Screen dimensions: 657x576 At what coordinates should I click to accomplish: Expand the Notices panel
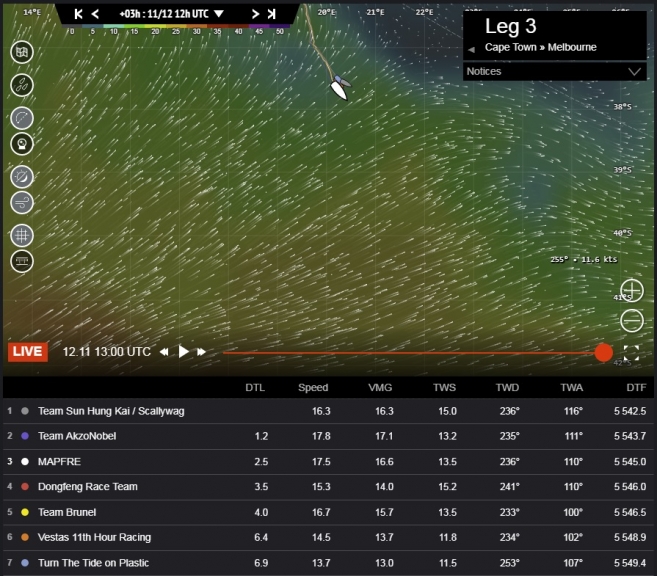tap(554, 71)
